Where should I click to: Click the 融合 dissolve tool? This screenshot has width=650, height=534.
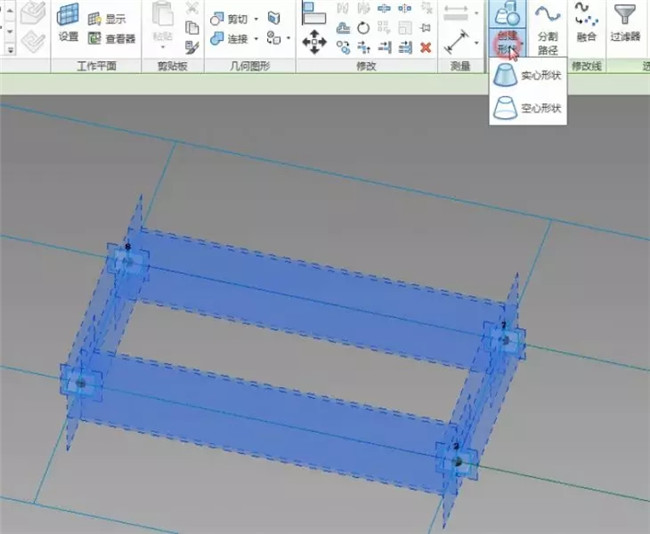(x=586, y=22)
